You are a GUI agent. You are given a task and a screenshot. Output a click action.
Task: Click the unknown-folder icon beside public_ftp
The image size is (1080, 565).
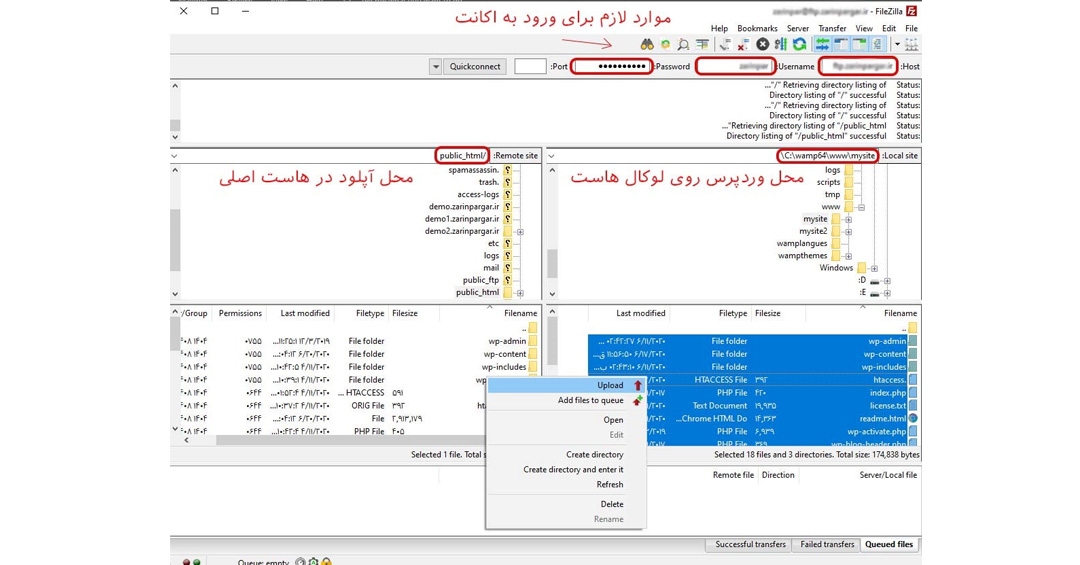tap(508, 280)
